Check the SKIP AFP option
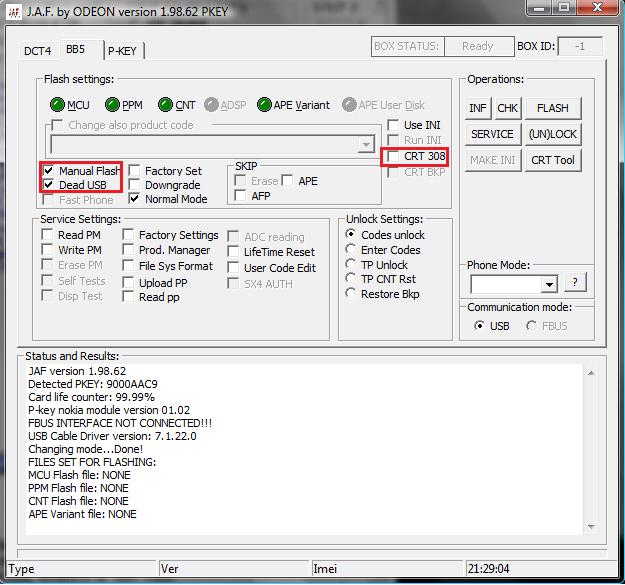The width and height of the screenshot is (625, 585). point(240,195)
